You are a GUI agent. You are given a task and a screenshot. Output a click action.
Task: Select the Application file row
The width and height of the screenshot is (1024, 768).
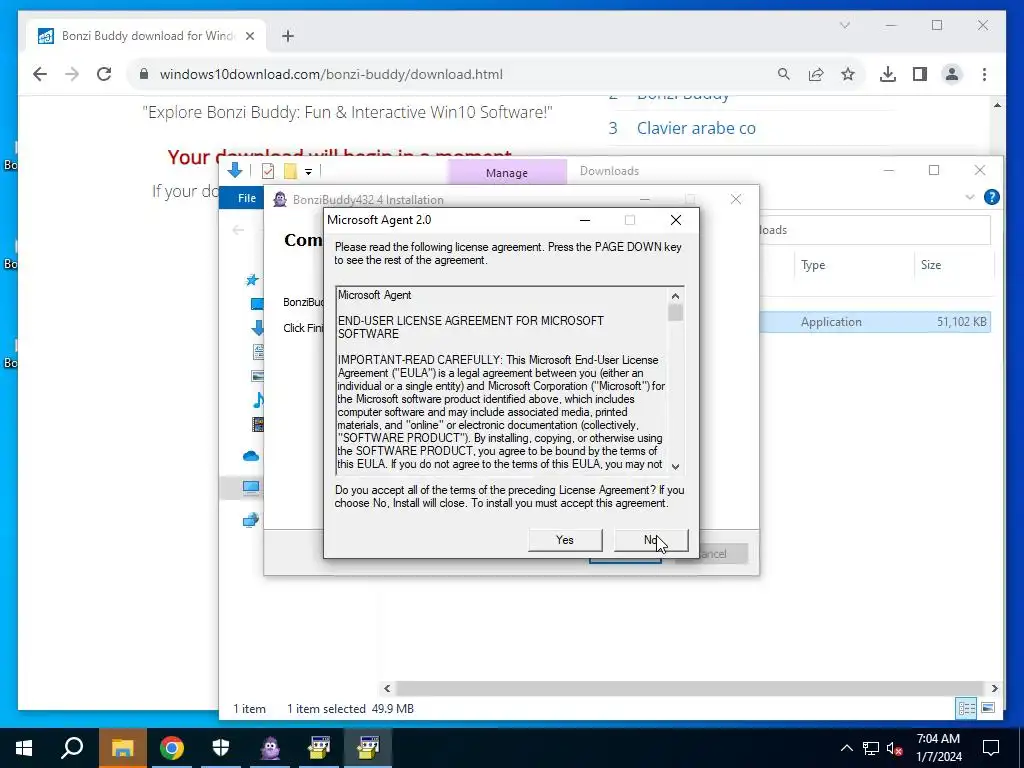tap(875, 321)
